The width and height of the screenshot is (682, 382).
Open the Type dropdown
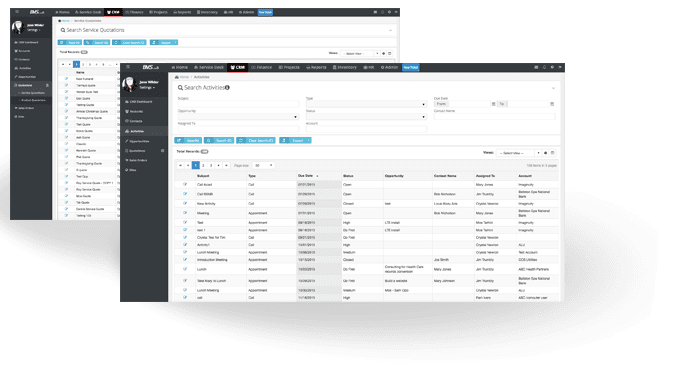366,104
